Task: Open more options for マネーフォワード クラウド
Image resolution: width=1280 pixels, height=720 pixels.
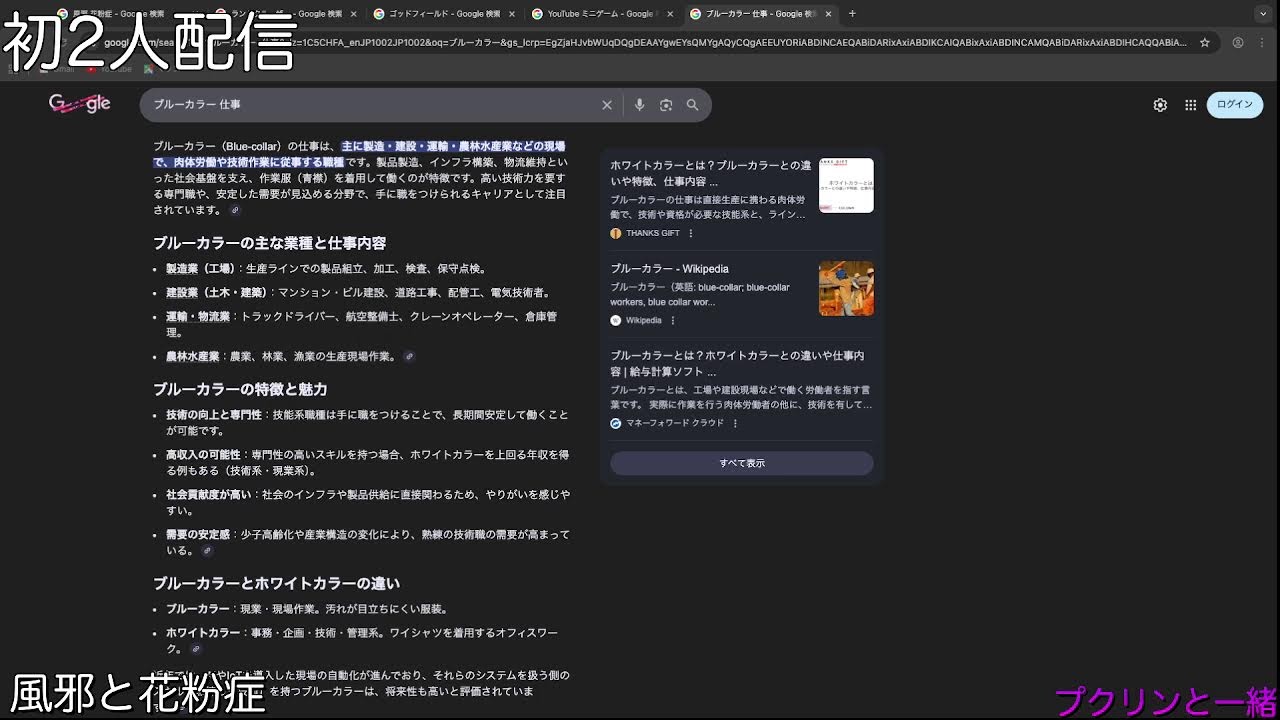Action: 735,423
